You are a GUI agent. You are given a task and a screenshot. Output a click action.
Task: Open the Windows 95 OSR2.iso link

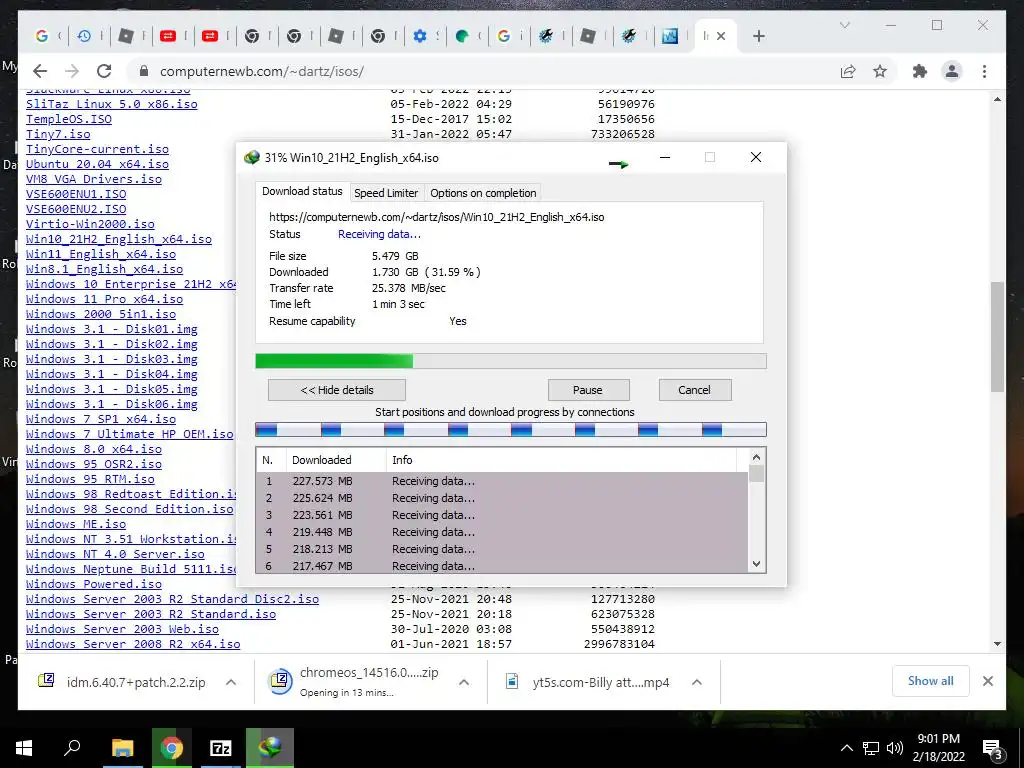tap(93, 464)
